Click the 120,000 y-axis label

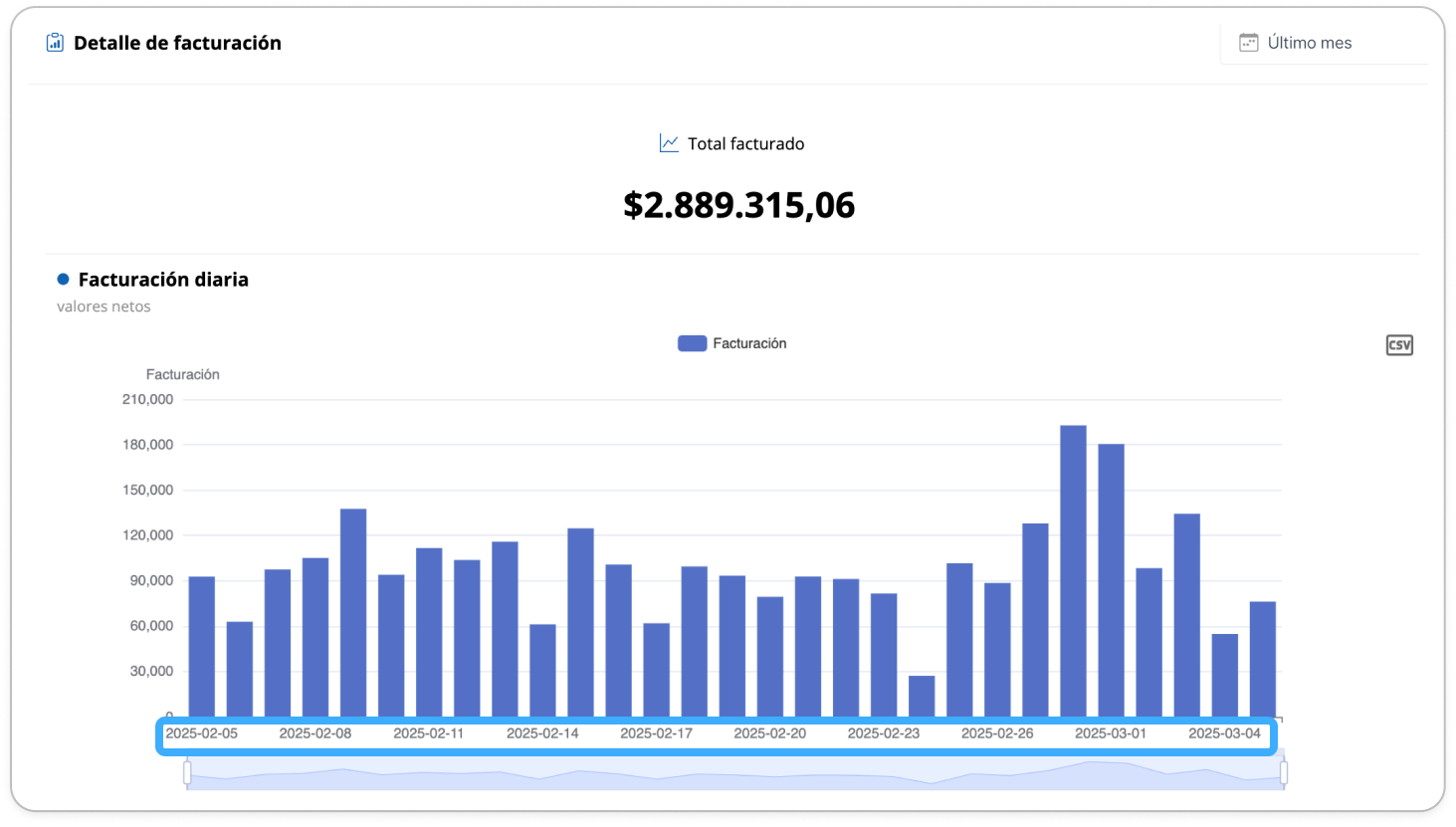click(147, 535)
